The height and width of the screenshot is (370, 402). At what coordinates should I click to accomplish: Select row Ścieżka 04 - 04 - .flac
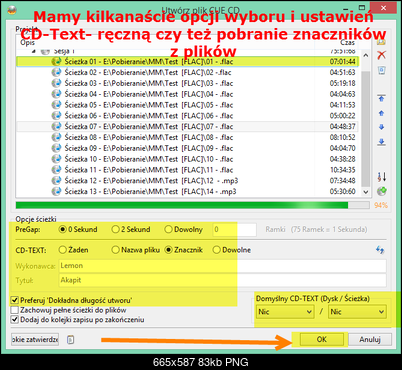pyautogui.click(x=188, y=94)
